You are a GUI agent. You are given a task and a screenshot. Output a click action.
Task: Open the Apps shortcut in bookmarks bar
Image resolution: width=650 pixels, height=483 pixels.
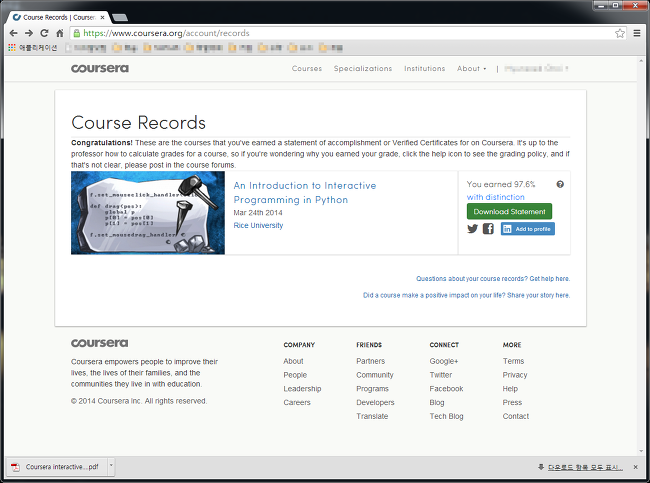pyautogui.click(x=33, y=48)
